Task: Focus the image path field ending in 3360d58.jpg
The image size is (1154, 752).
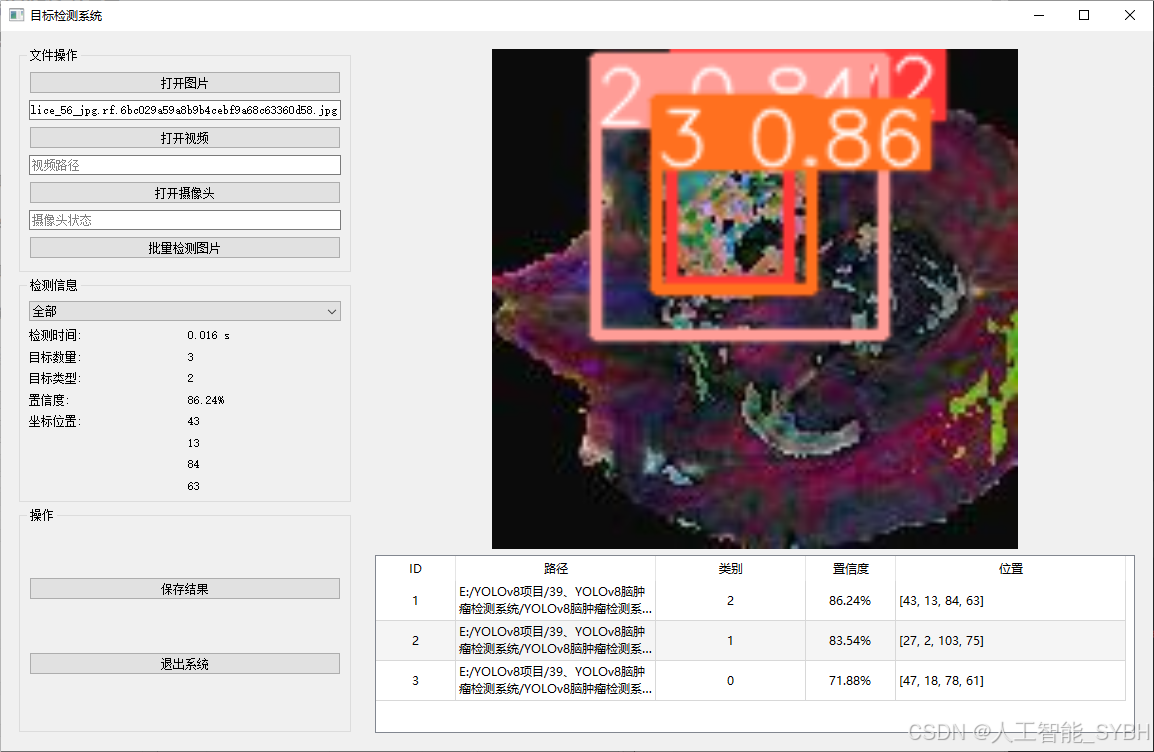Action: point(185,110)
